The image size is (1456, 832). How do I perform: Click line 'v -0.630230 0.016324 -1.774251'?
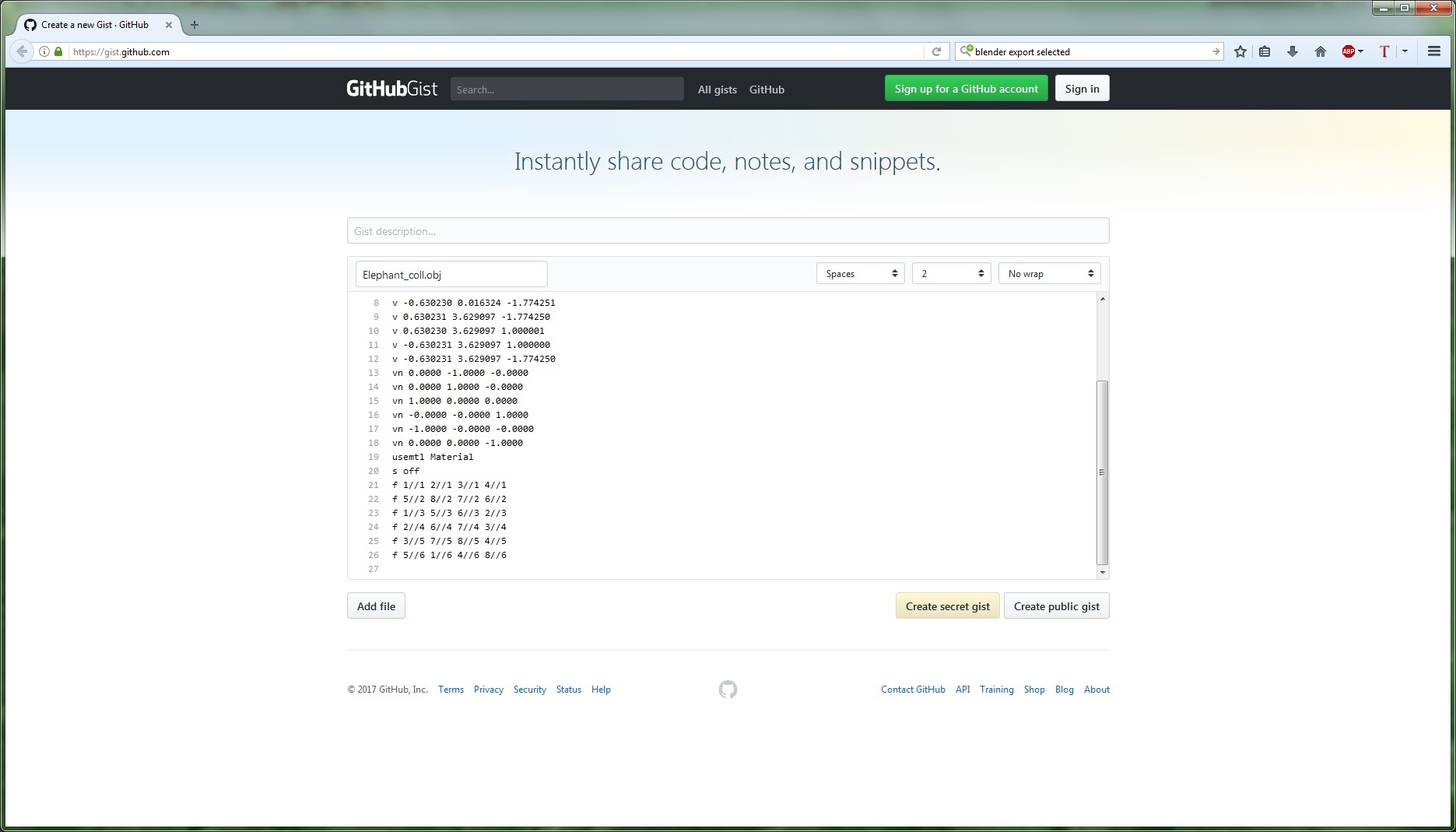point(474,303)
